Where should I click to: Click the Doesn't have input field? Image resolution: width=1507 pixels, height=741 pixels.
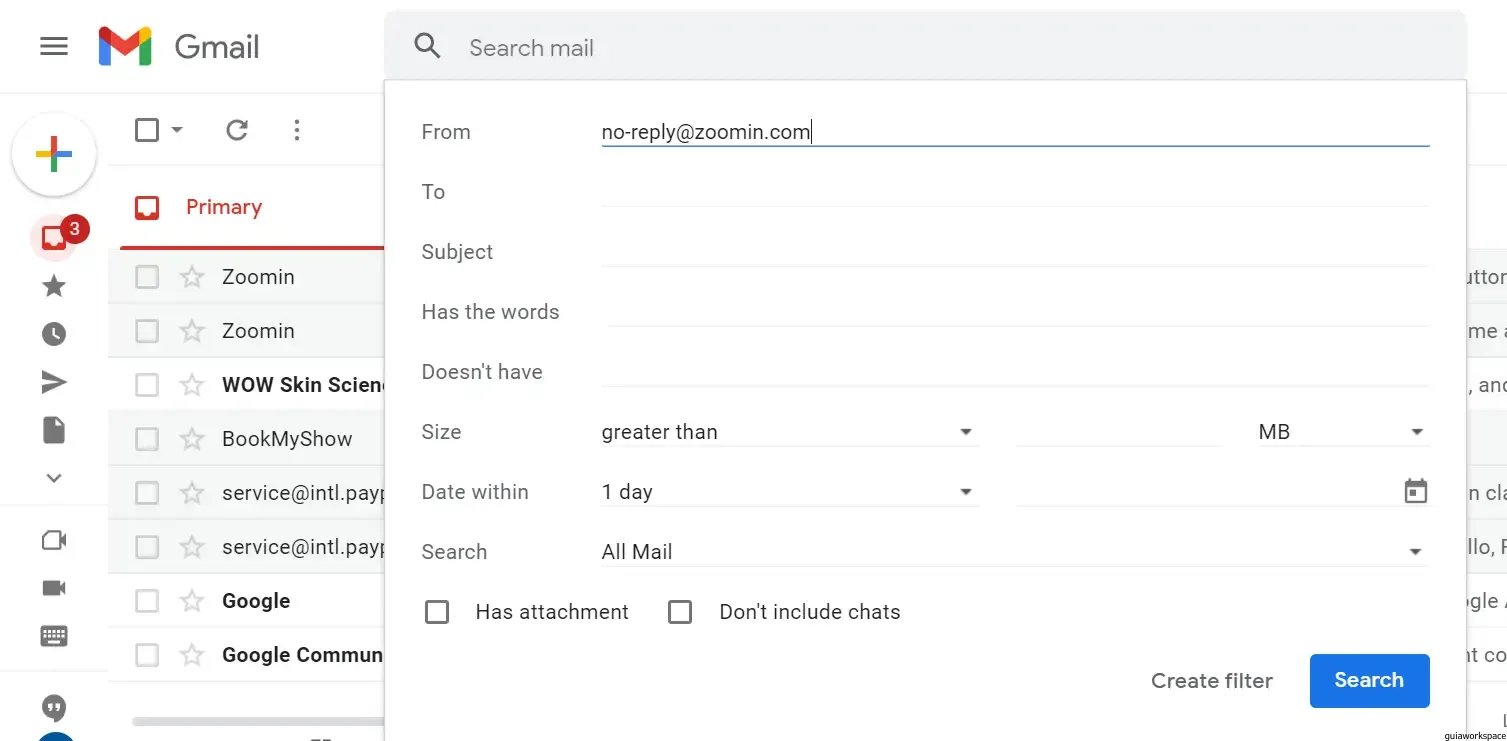pos(1015,372)
